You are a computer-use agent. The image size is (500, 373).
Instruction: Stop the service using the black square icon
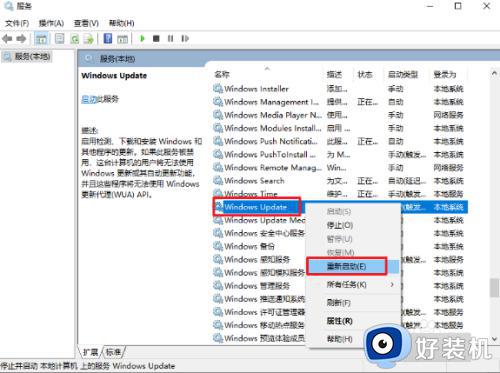point(156,39)
